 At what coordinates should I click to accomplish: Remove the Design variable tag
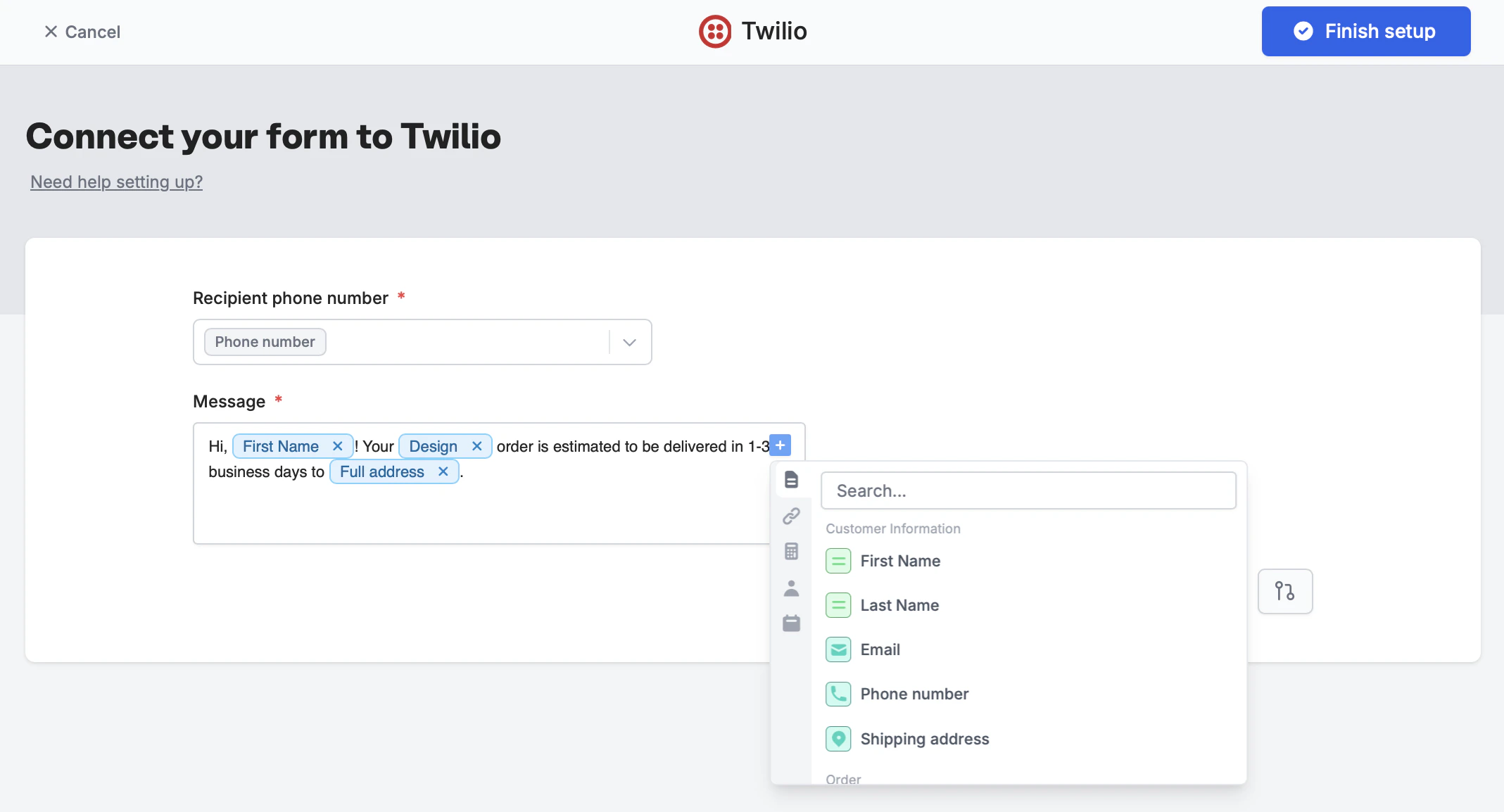(x=477, y=445)
